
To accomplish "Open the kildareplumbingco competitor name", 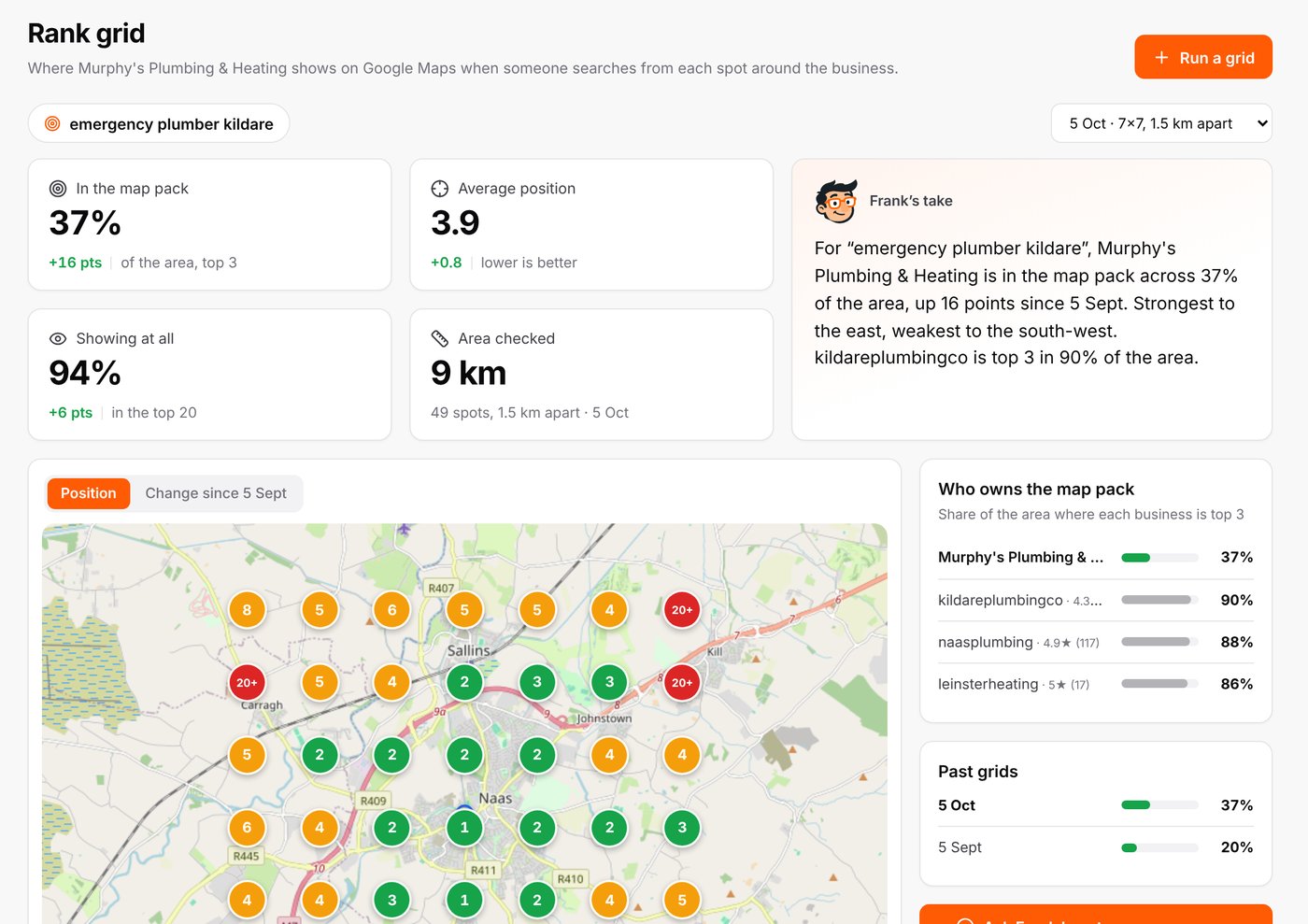I will (x=1001, y=600).
